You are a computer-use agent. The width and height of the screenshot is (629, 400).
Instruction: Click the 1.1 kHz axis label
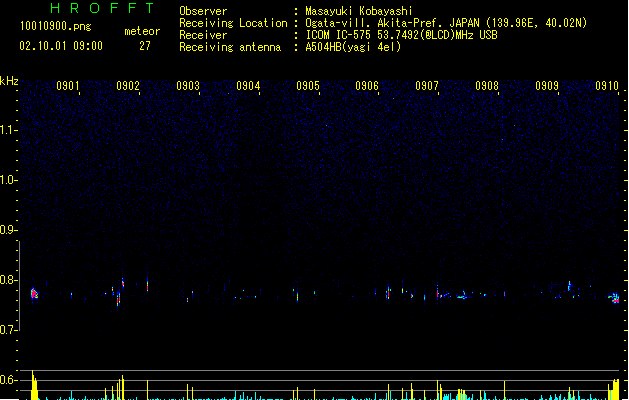[8, 130]
